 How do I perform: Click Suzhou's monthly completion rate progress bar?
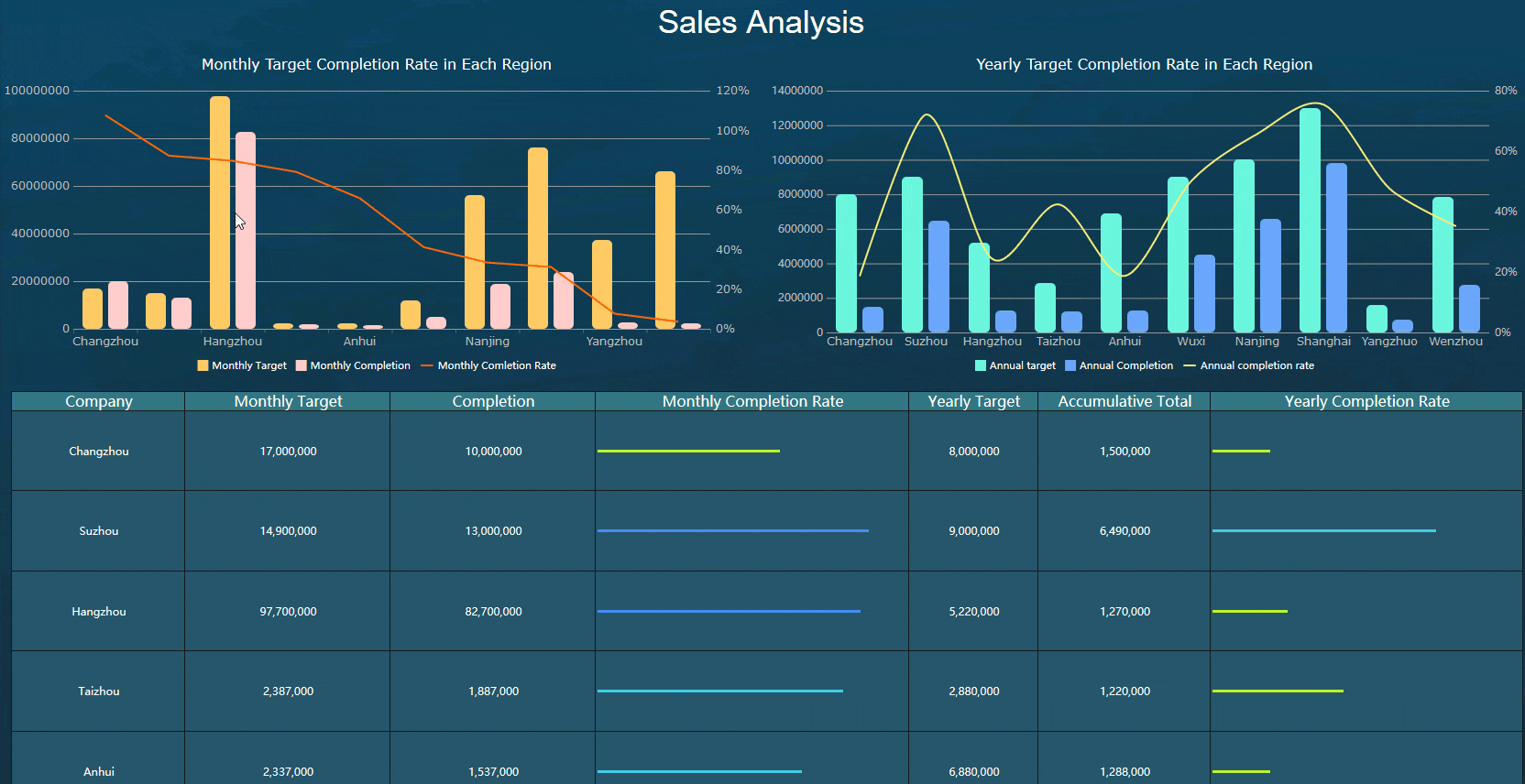pyautogui.click(x=732, y=531)
